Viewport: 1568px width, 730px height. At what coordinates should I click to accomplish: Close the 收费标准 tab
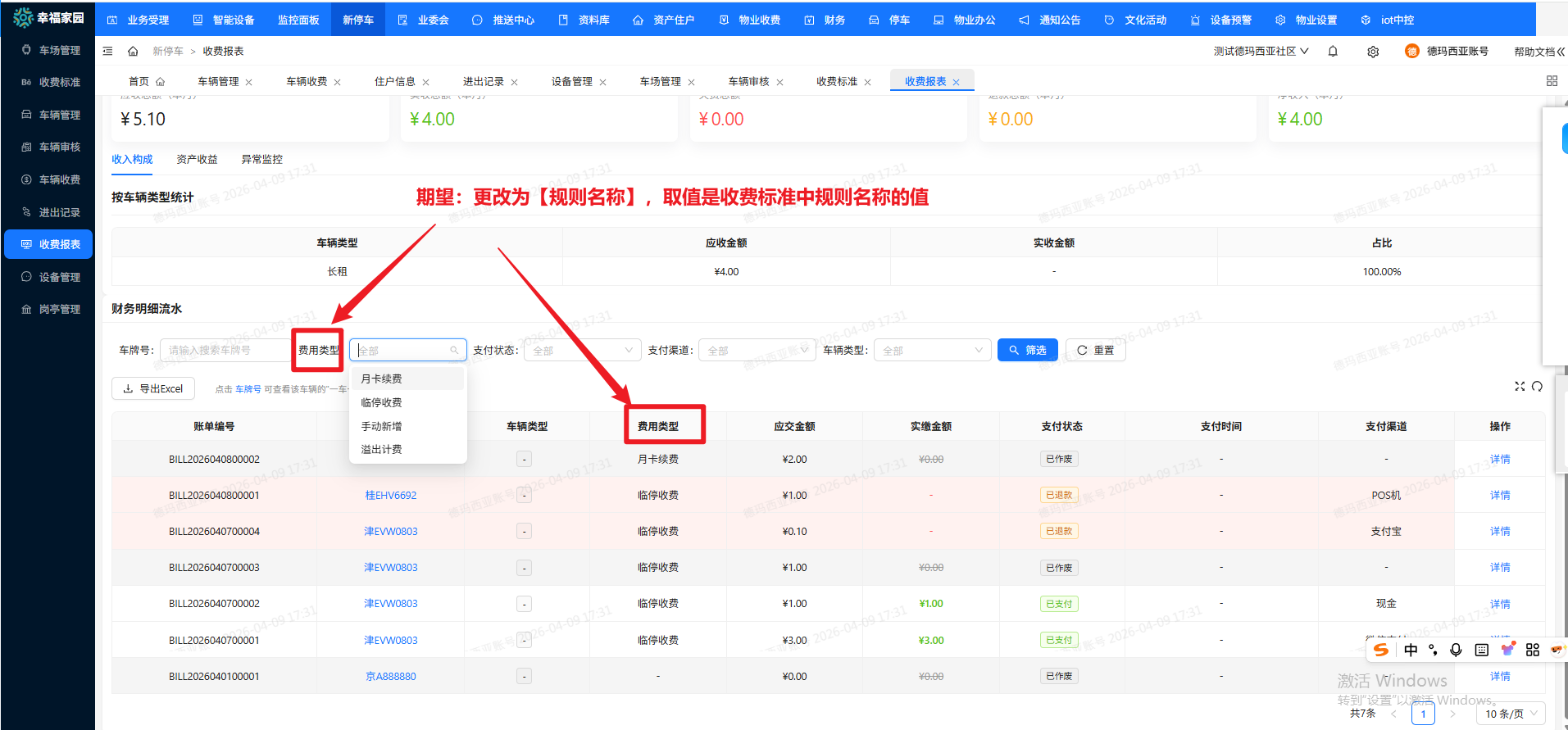point(867,82)
